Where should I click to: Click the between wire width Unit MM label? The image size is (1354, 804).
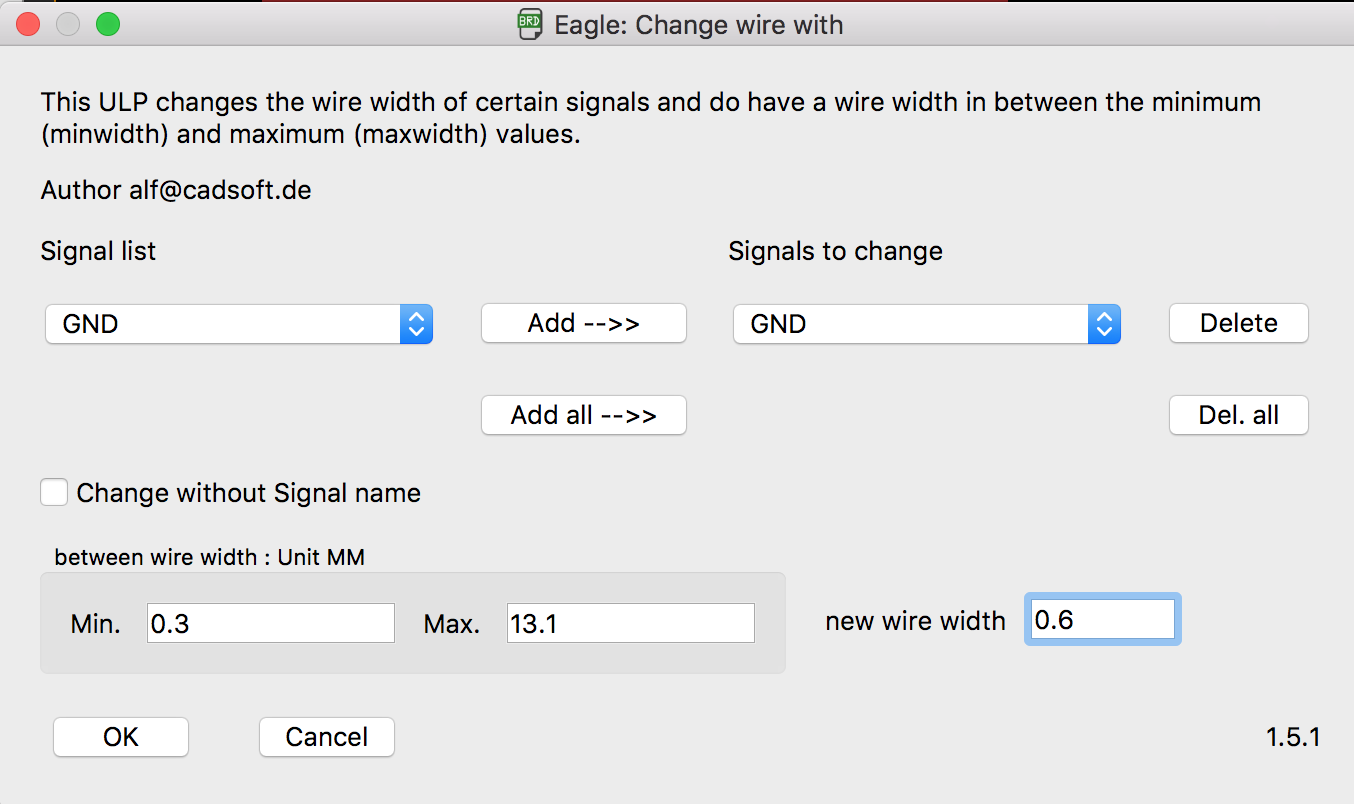209,557
